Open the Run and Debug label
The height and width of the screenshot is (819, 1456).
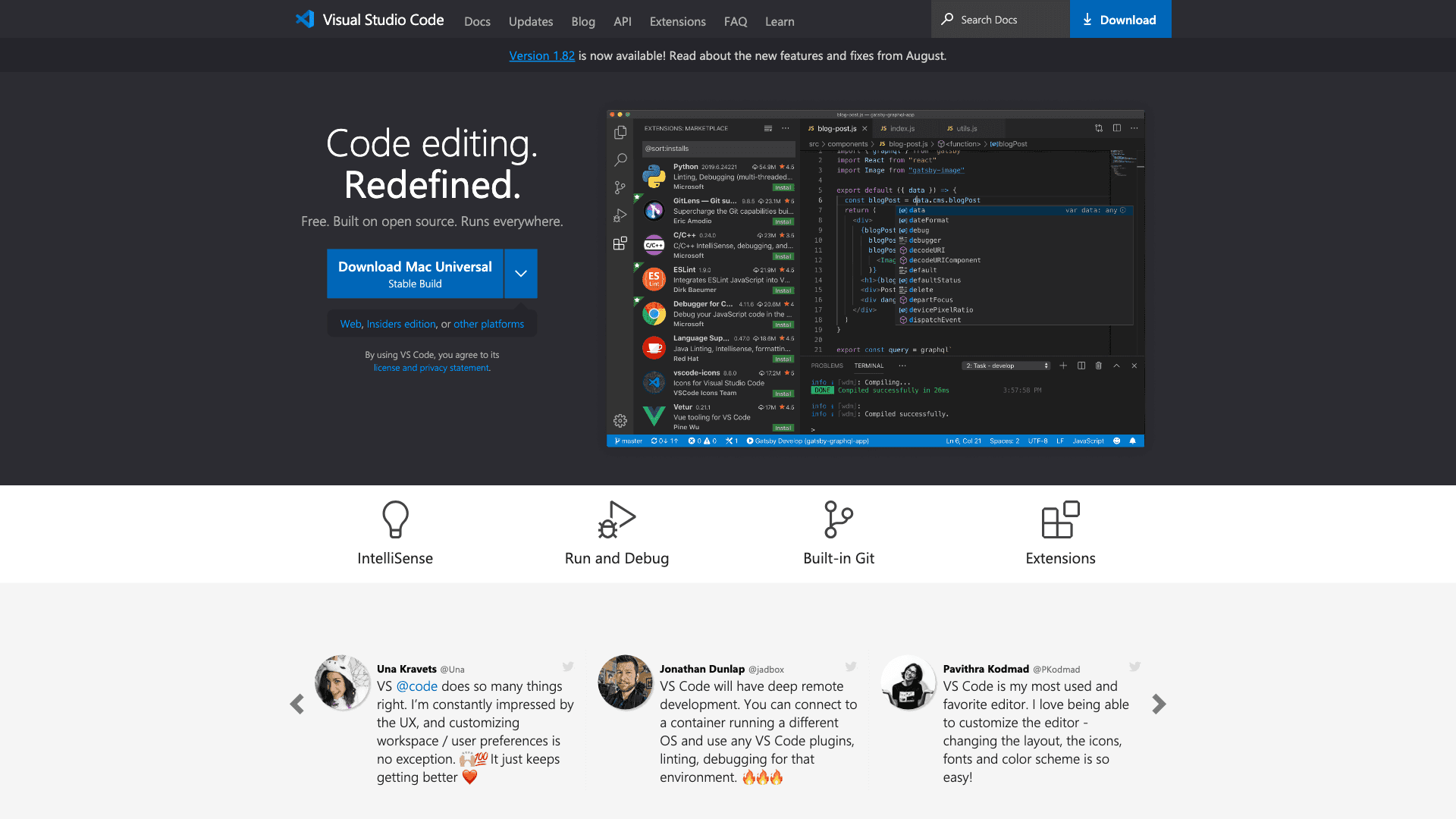(x=617, y=558)
